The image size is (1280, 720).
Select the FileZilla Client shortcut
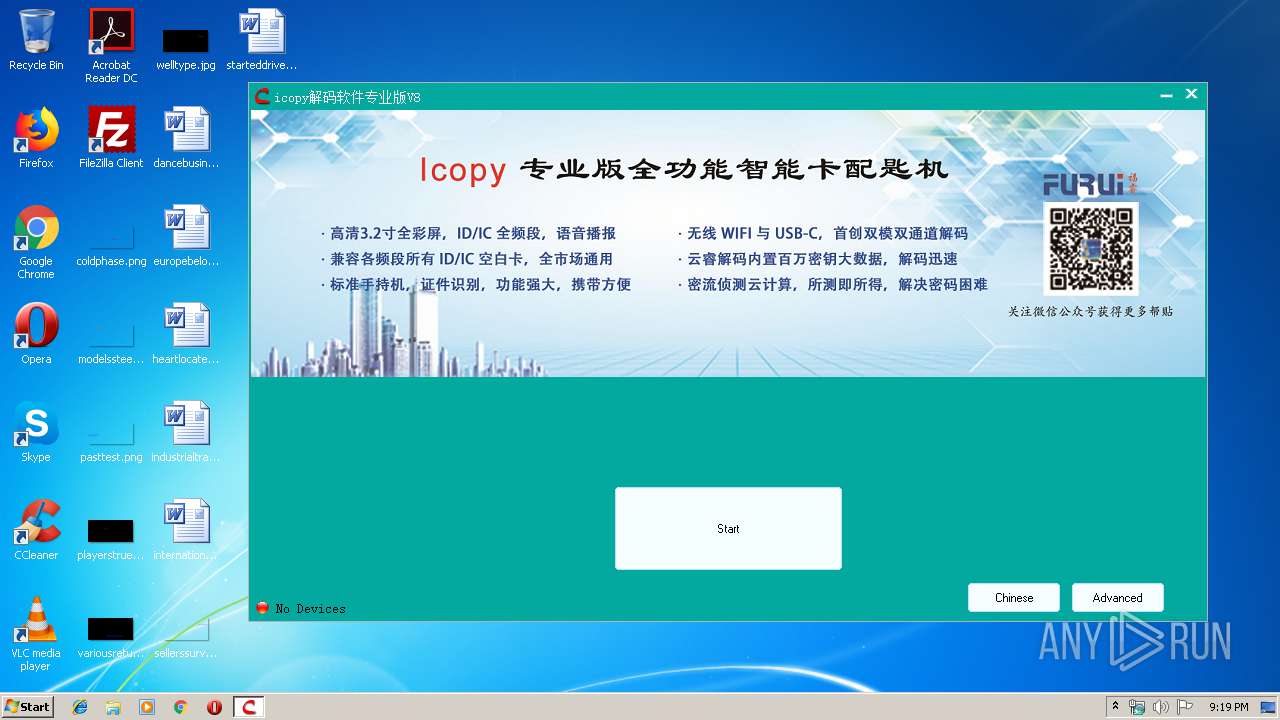pos(111,138)
